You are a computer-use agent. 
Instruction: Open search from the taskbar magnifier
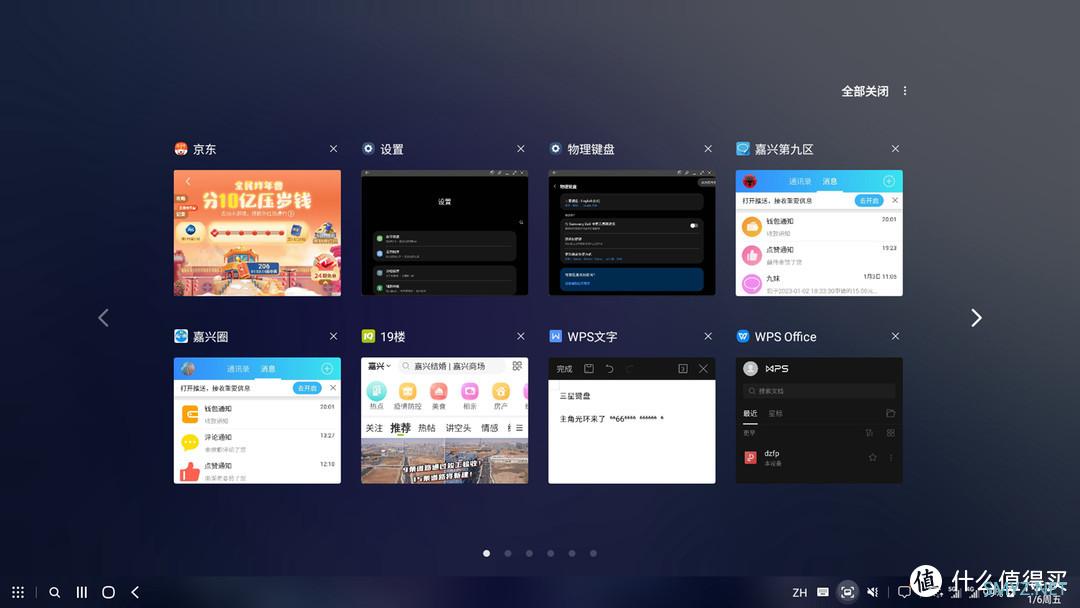54,592
